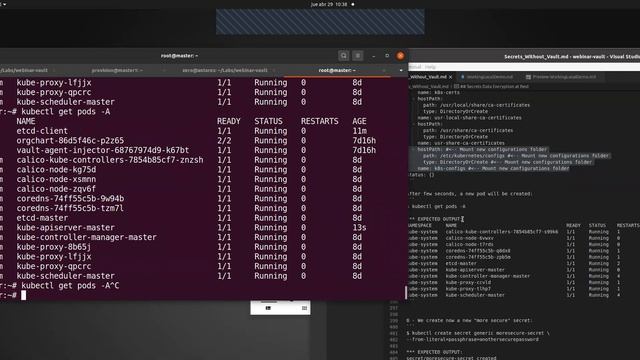Click the etcd-master pod name in terminal
640x360 pixels.
[42, 218]
